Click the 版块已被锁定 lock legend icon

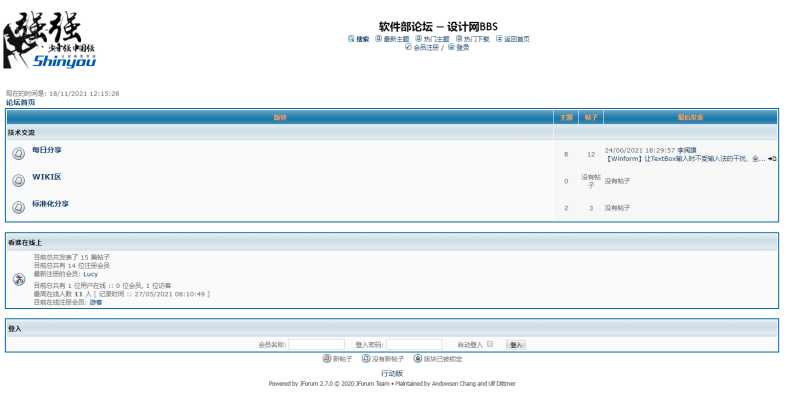[418, 358]
